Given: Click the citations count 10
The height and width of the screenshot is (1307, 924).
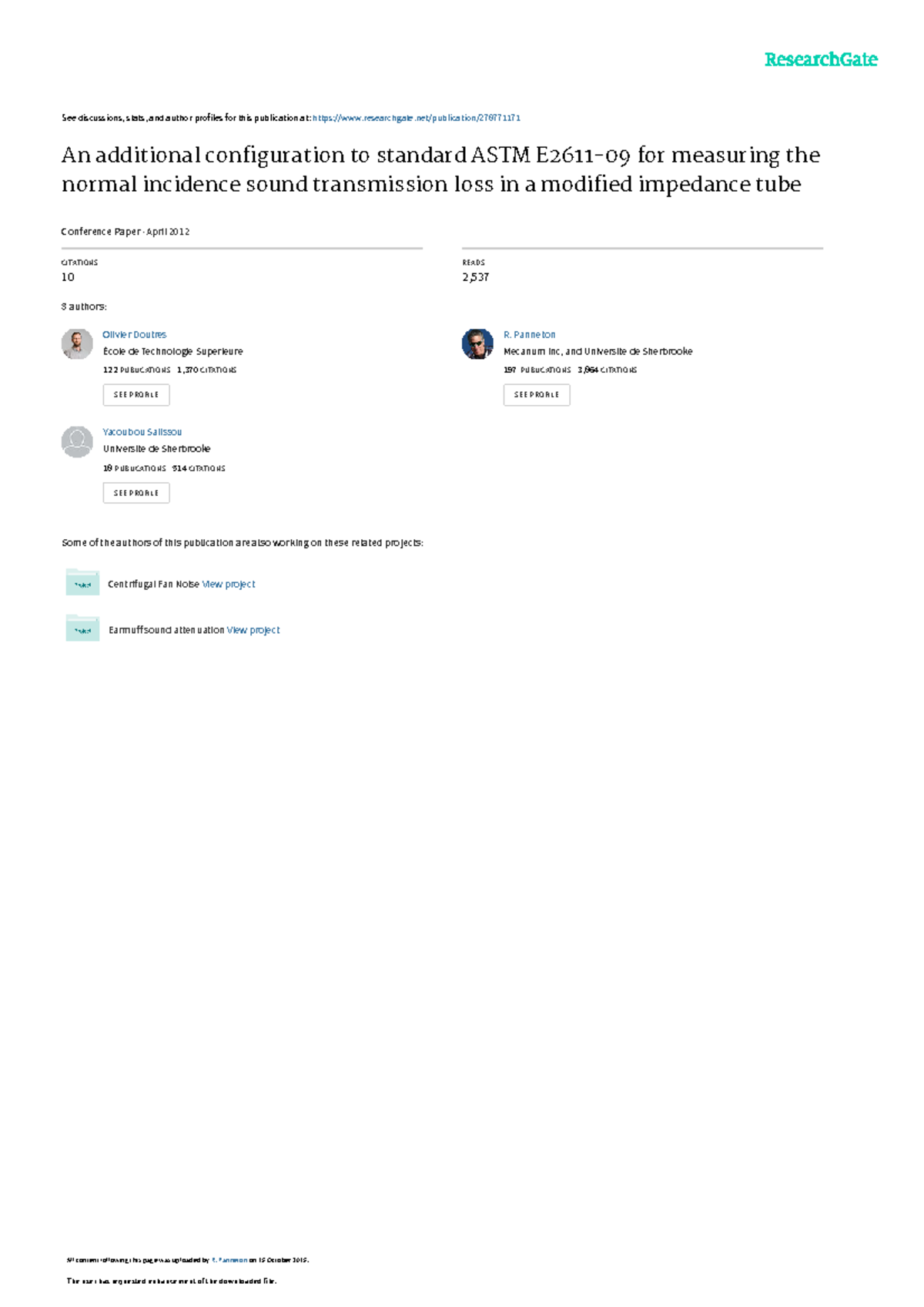Looking at the screenshot, I should 68,277.
